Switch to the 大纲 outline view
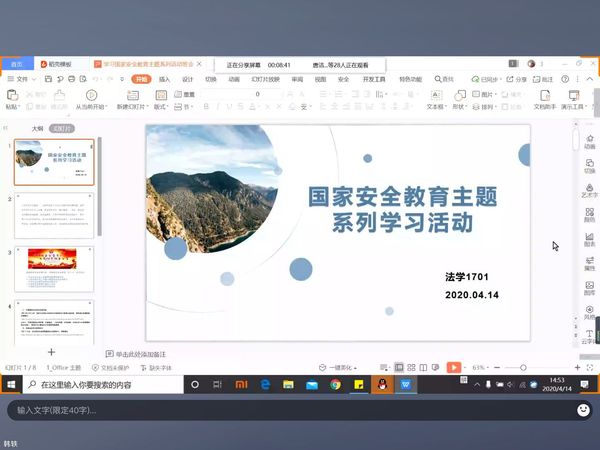 (37, 128)
